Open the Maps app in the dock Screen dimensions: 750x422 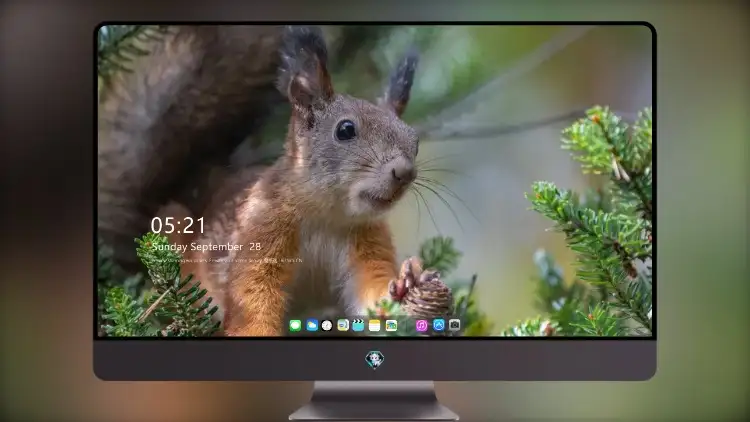pos(343,326)
